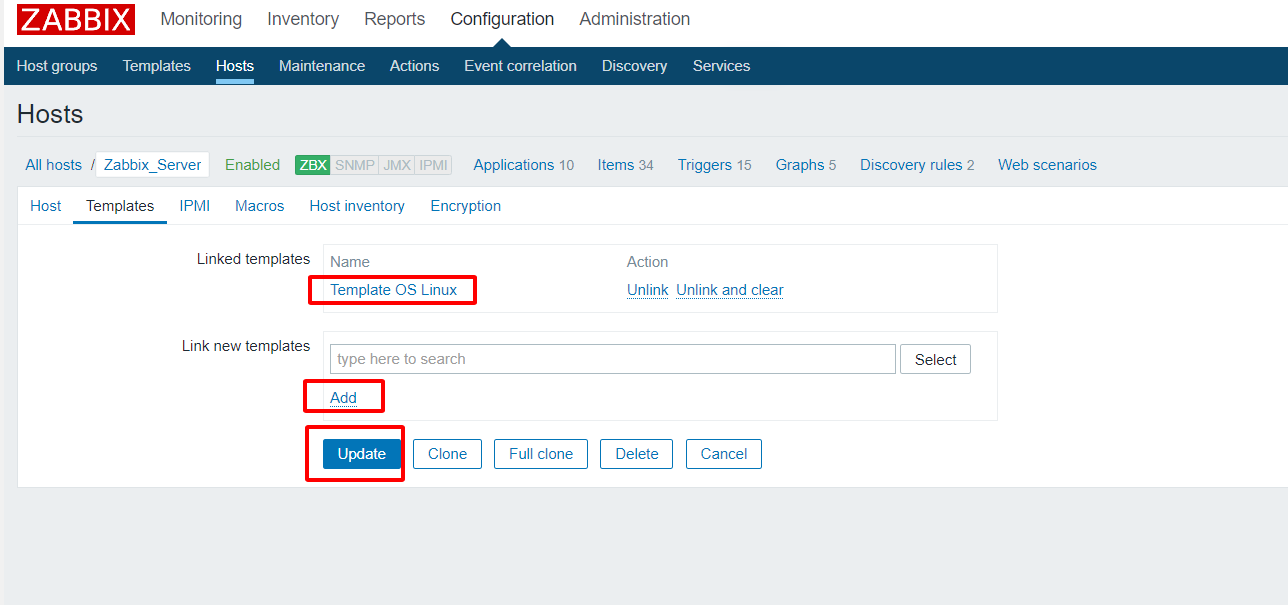Open the Discovery section
The image size is (1288, 605).
635,66
